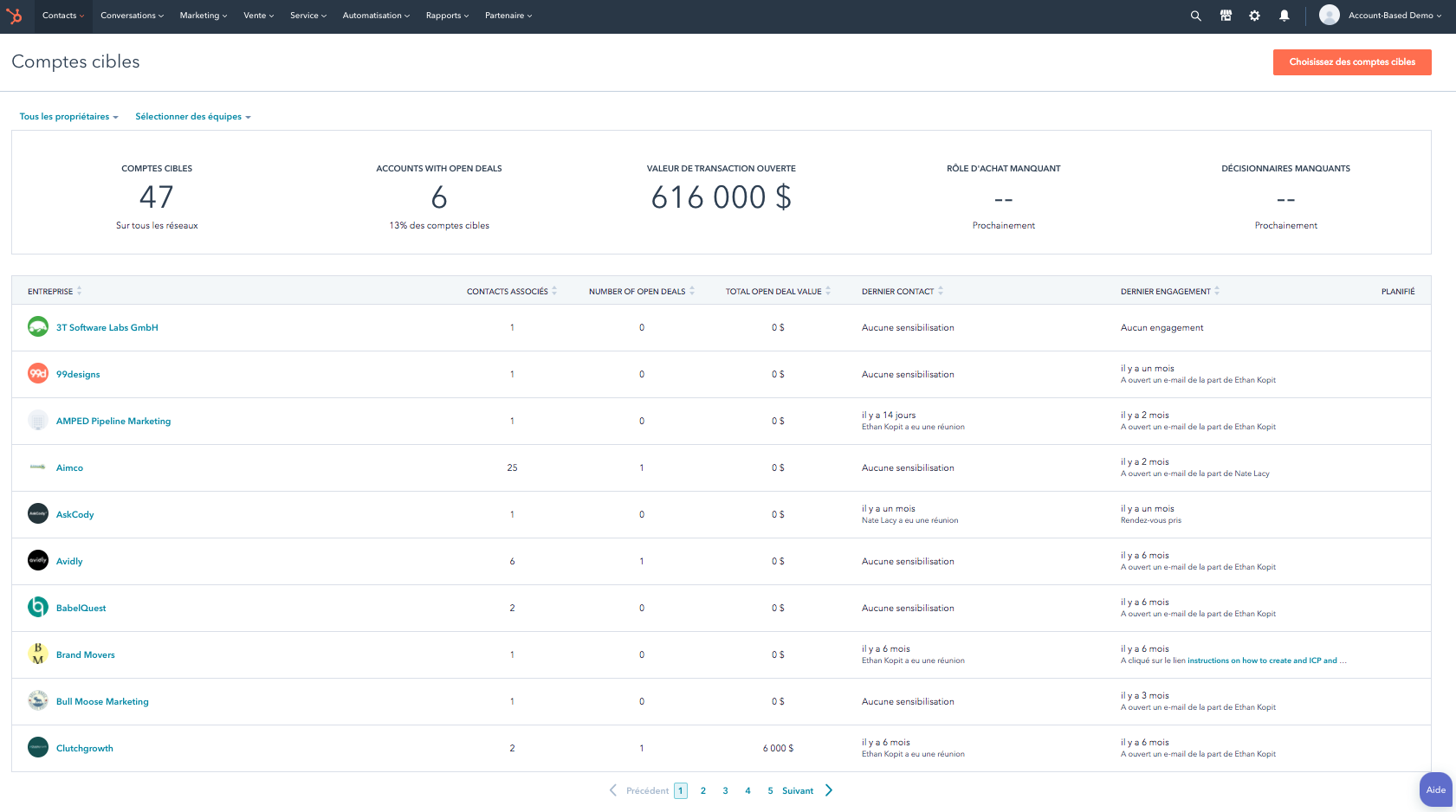
Task: Click the BabelQuest company logo
Action: pos(37,607)
